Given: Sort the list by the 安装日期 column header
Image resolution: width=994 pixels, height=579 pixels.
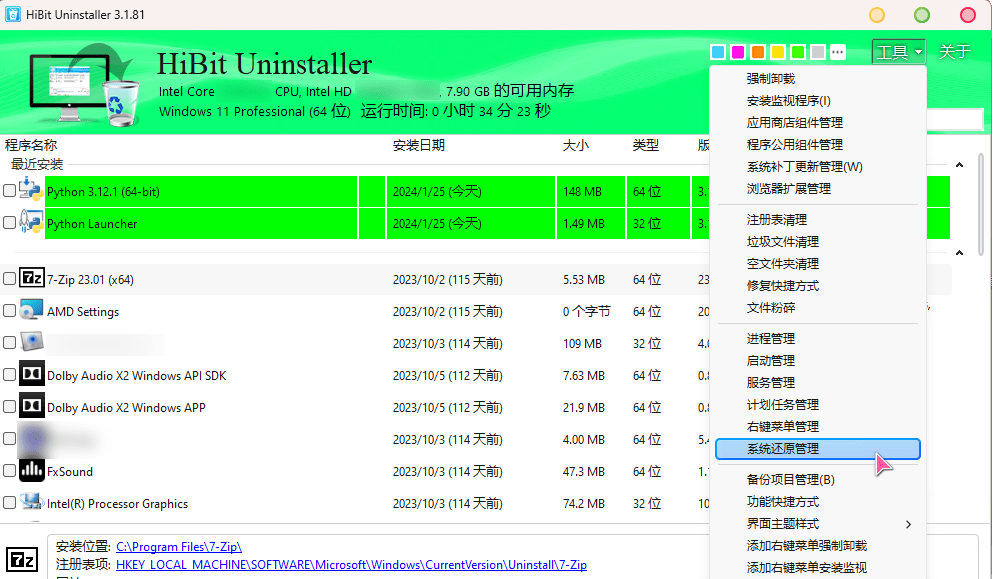Looking at the screenshot, I should (419, 145).
